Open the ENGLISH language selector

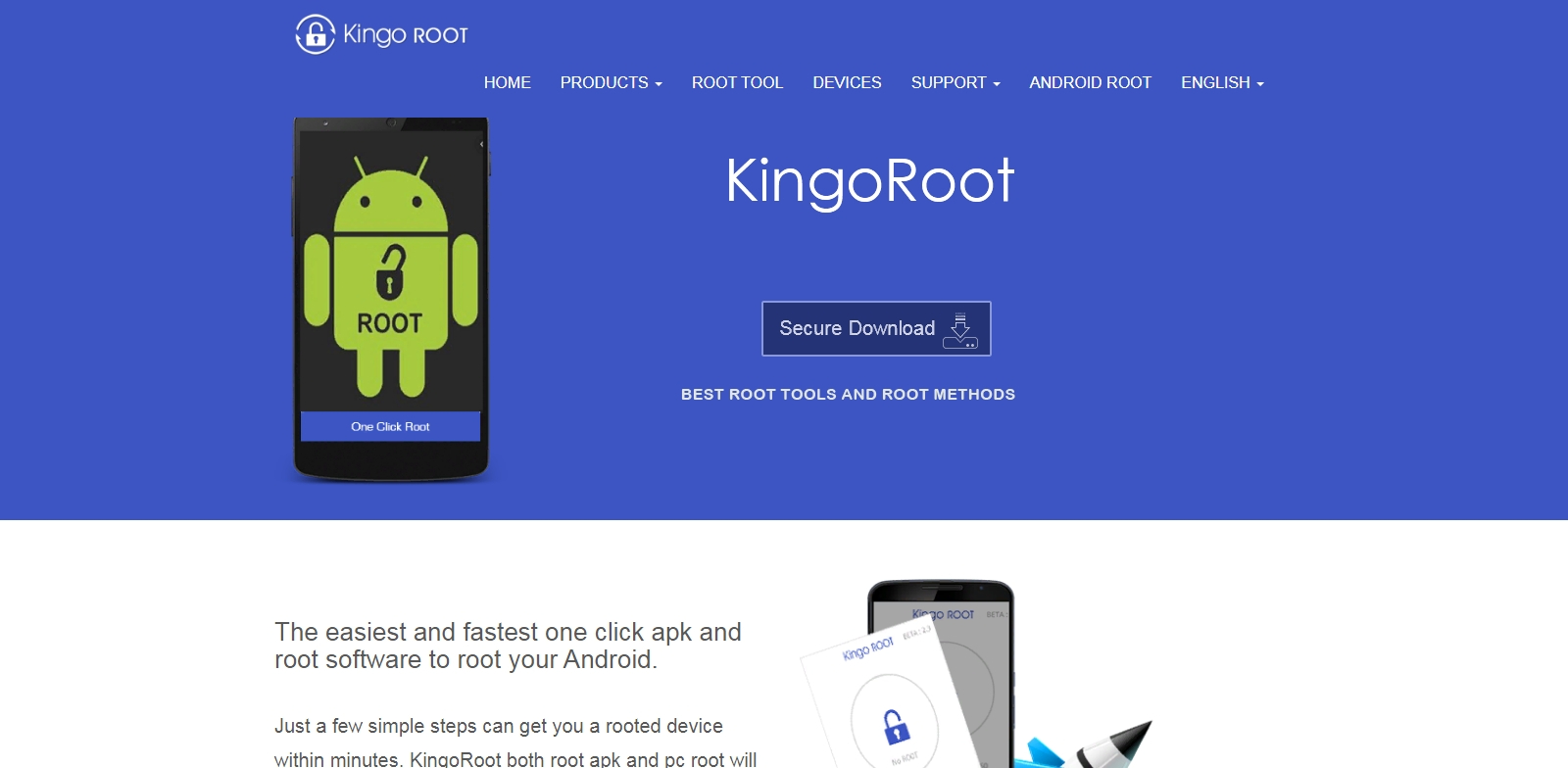click(1222, 83)
